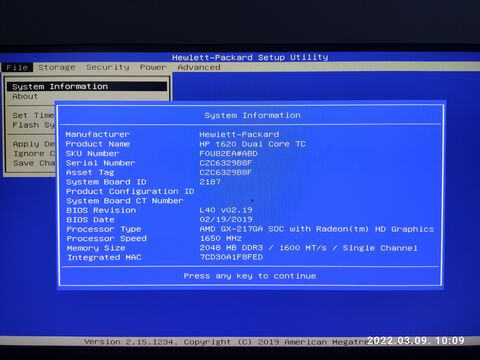Click the 1650 MHz value
Screen dimensions: 480x360
point(221,239)
